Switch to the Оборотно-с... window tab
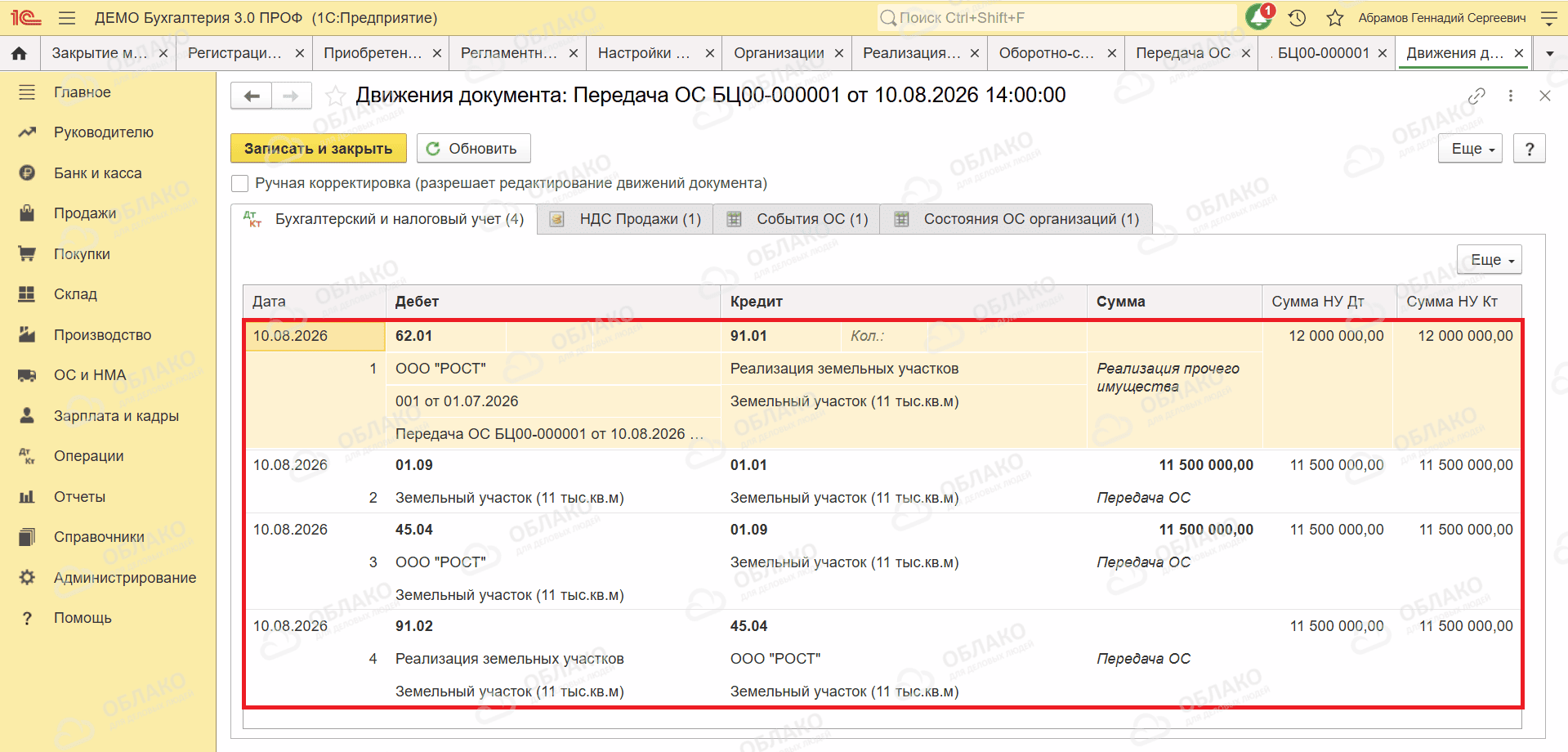The height and width of the screenshot is (752, 1568). (x=1047, y=53)
